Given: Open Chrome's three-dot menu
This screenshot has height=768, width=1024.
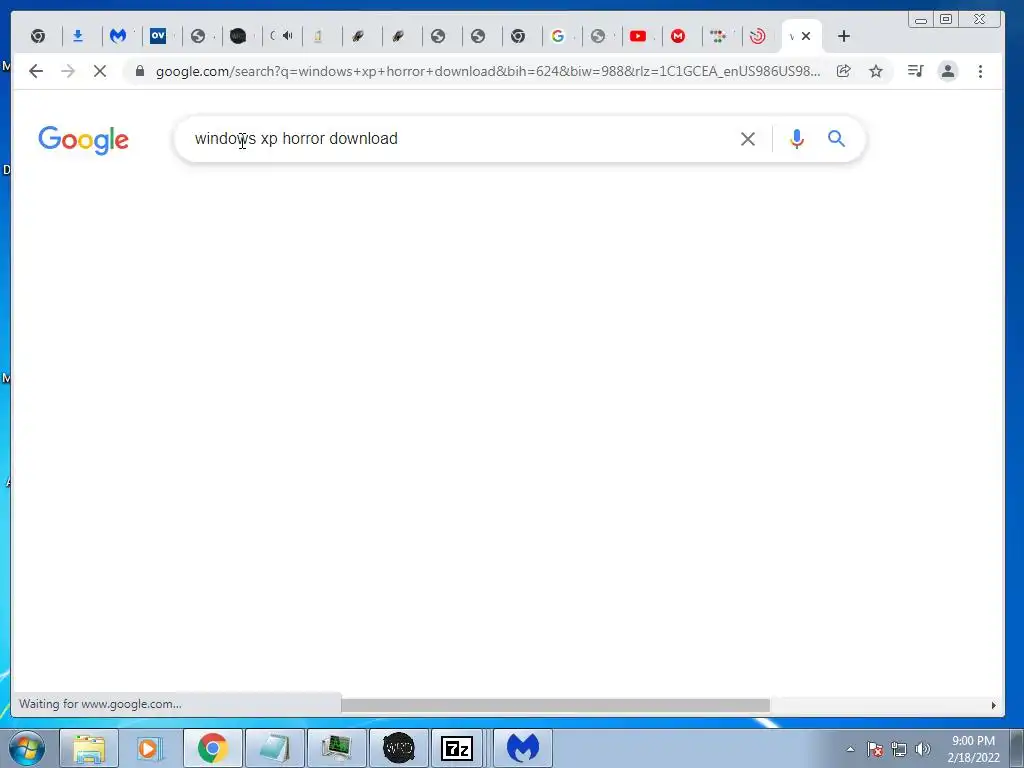Looking at the screenshot, I should (x=980, y=71).
